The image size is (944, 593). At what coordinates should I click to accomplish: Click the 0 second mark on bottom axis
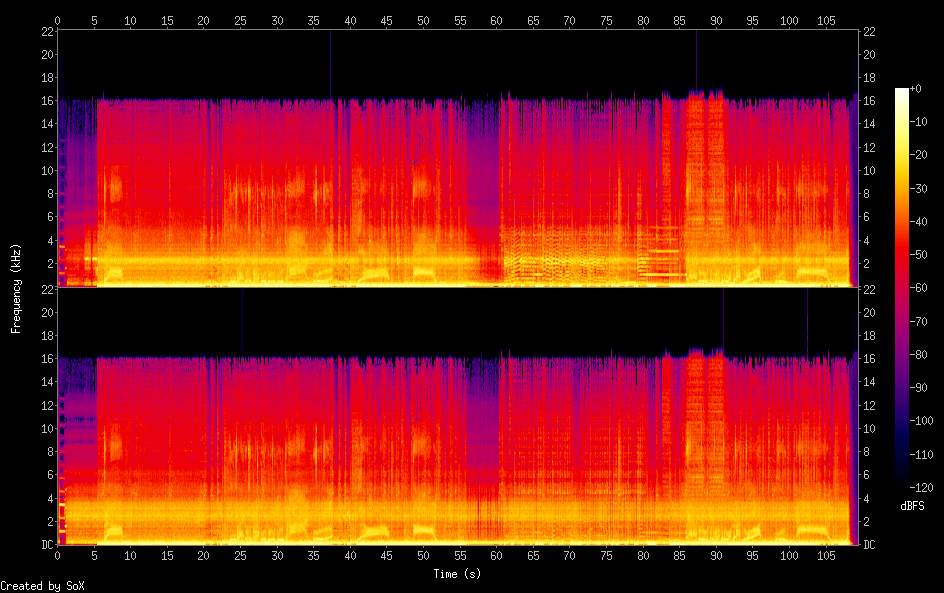(57, 556)
